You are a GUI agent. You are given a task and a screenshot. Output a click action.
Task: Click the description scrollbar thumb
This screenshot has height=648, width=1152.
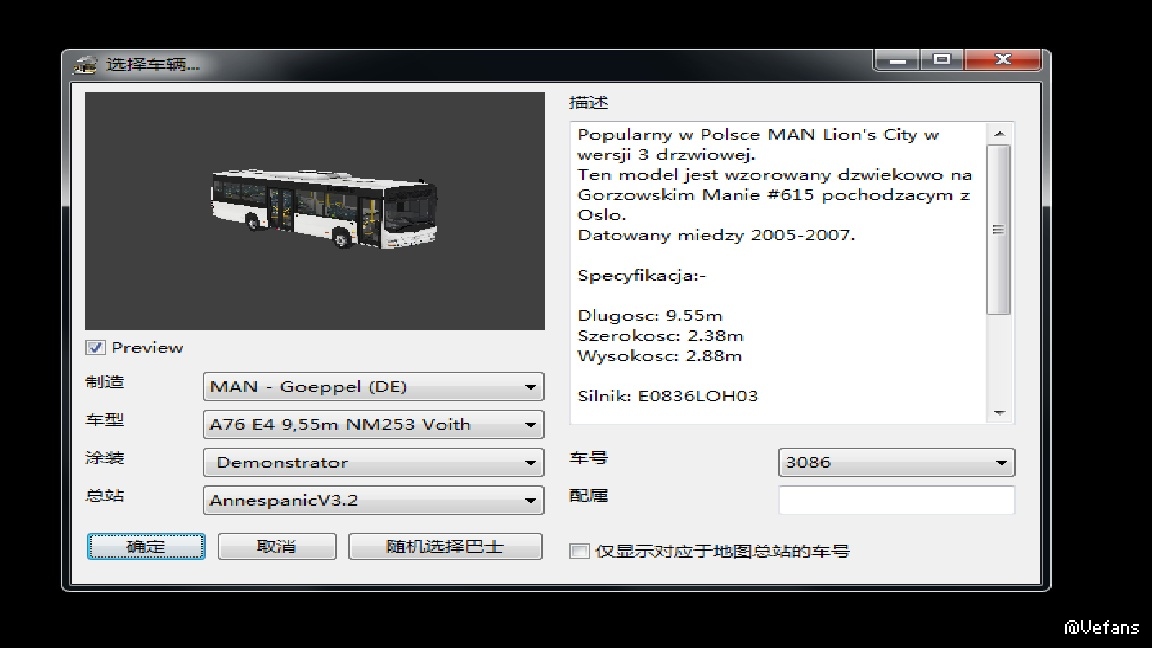pyautogui.click(x=999, y=230)
